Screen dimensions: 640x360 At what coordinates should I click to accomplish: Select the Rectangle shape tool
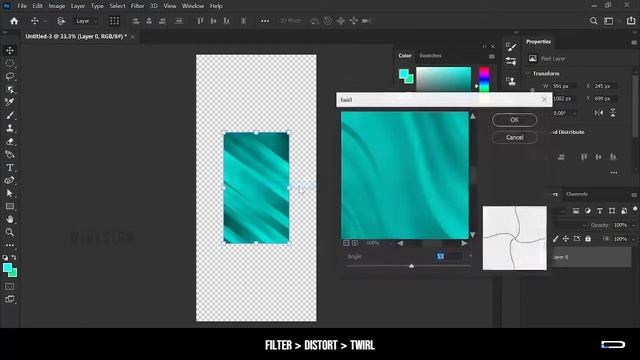[x=10, y=207]
